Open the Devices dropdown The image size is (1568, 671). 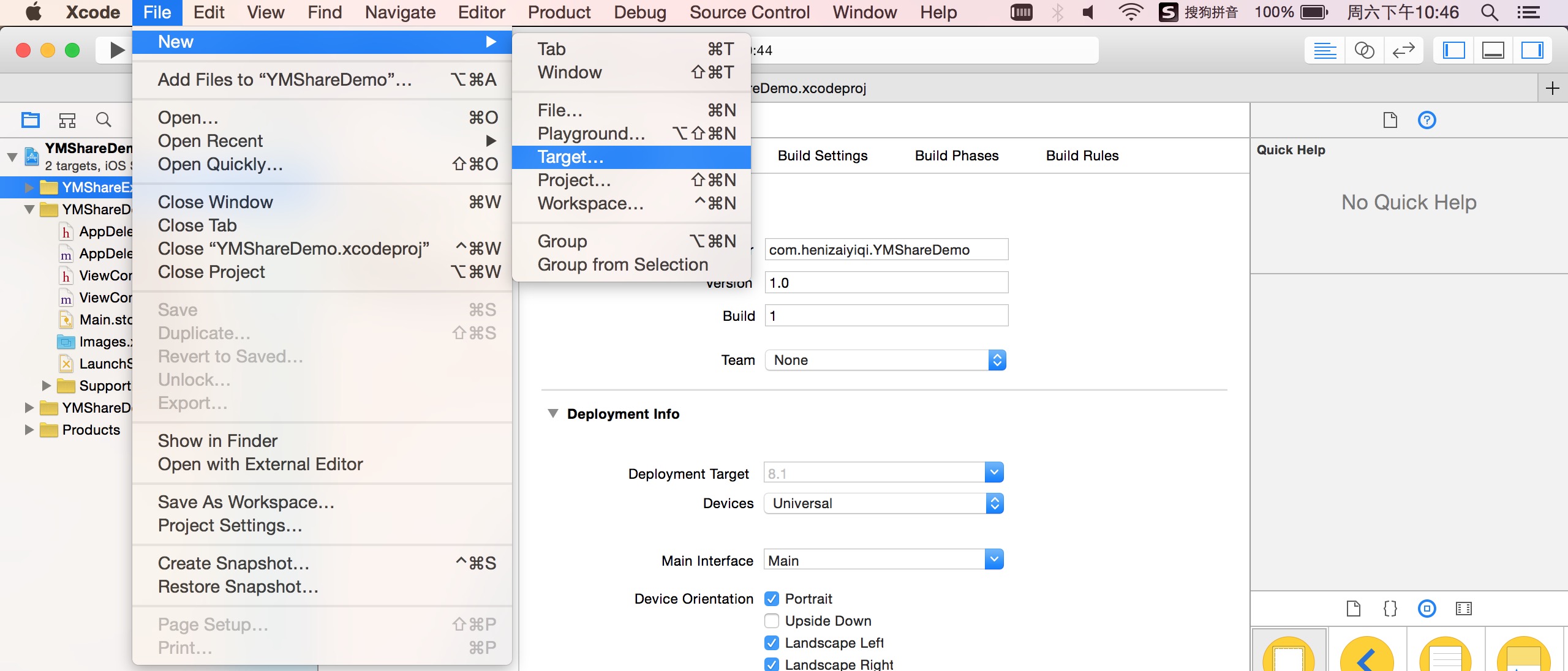click(x=883, y=503)
